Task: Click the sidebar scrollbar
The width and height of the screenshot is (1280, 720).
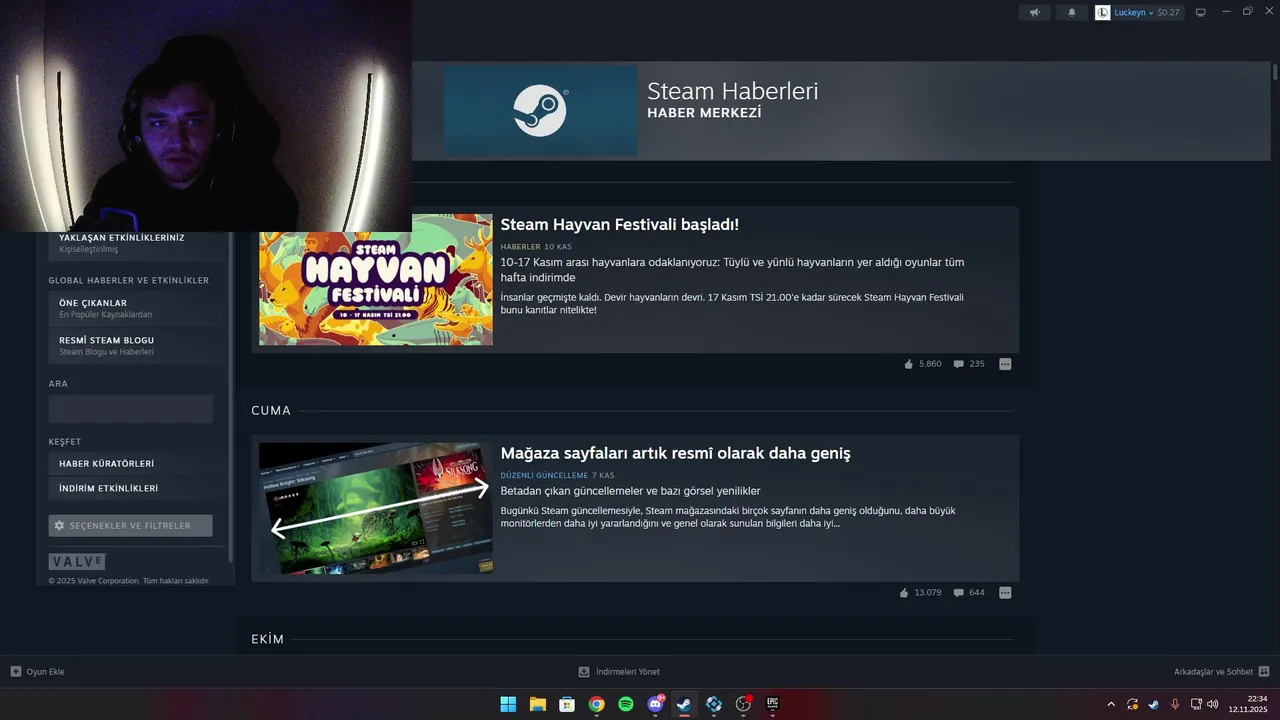Action: 232,400
